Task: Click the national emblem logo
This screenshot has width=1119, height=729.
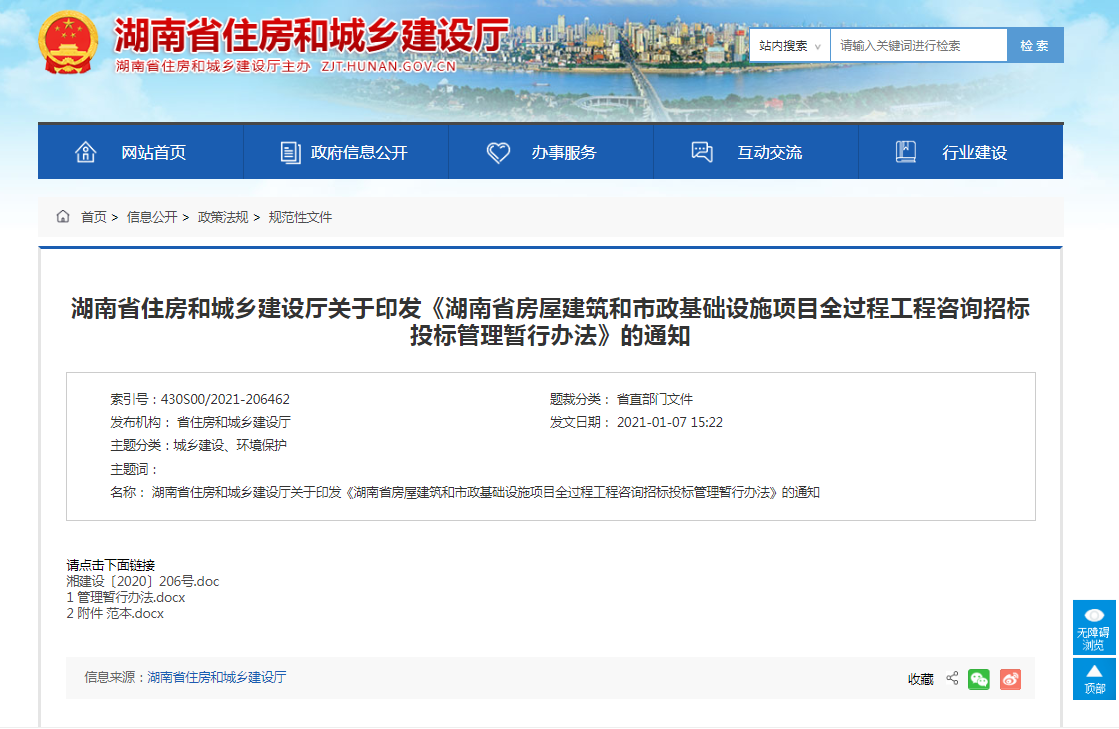Action: coord(68,43)
